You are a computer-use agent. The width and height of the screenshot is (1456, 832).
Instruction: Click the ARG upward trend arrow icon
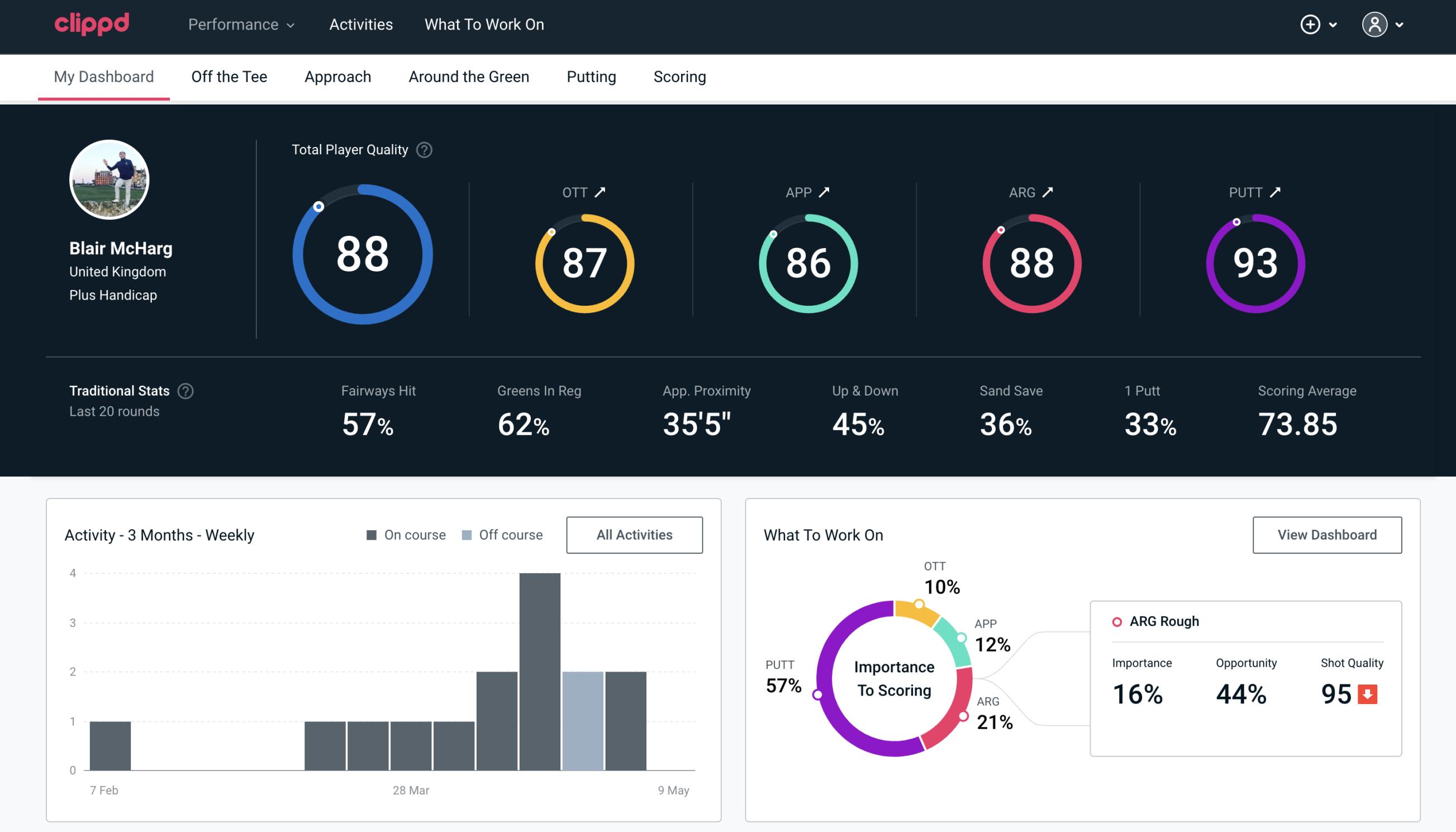click(1048, 192)
